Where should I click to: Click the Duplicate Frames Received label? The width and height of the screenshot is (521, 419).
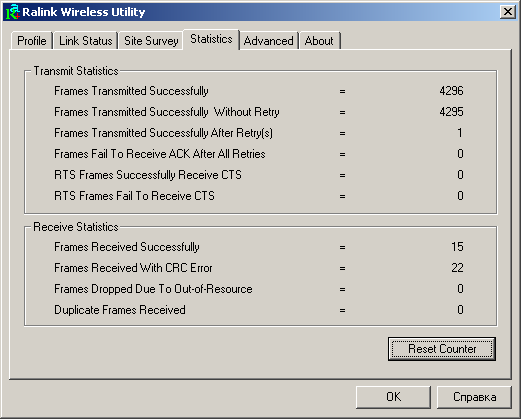tap(120, 310)
